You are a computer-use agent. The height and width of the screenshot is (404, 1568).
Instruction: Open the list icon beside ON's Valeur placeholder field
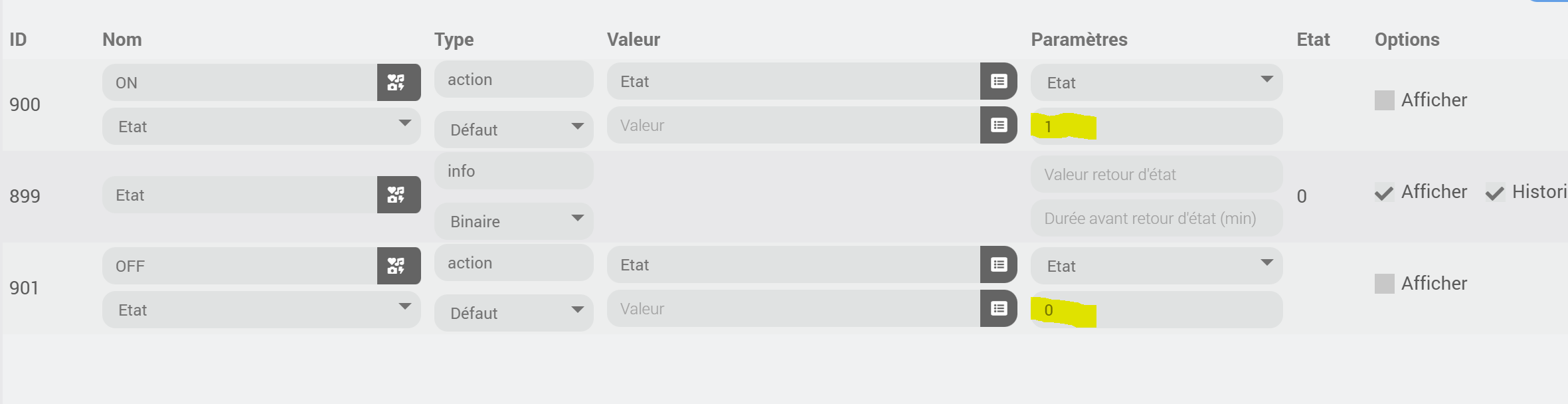point(998,125)
